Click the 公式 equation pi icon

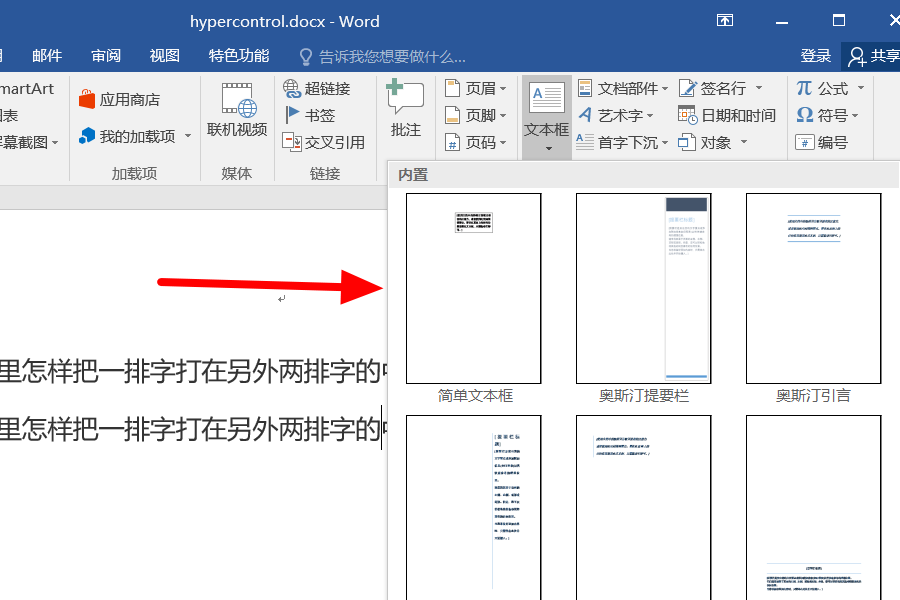[x=804, y=88]
